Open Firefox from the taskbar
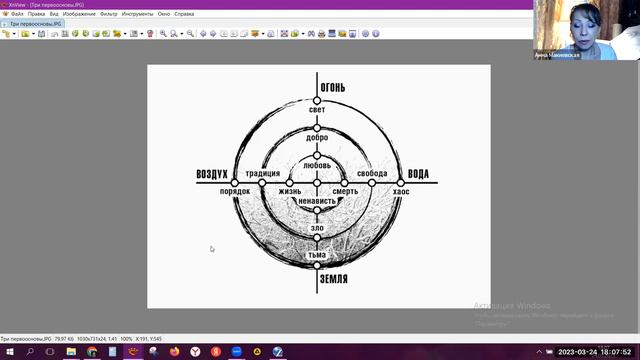The width and height of the screenshot is (640, 360). point(174,351)
